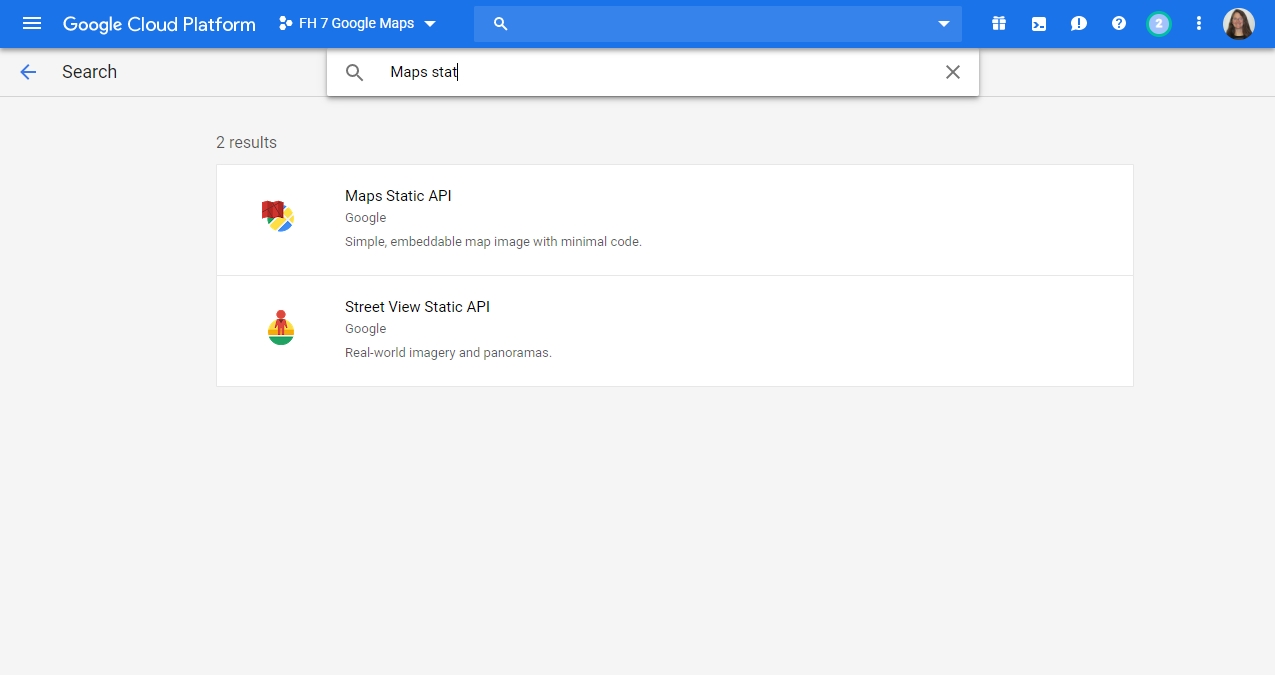Screen dimensions: 1275x675
Task: Activate Cloud Shell terminal icon
Action: tap(1039, 24)
